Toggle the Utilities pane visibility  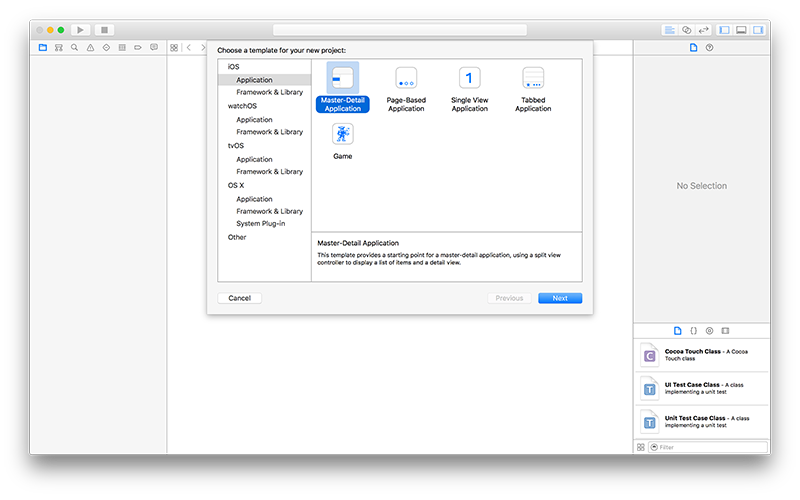758,30
